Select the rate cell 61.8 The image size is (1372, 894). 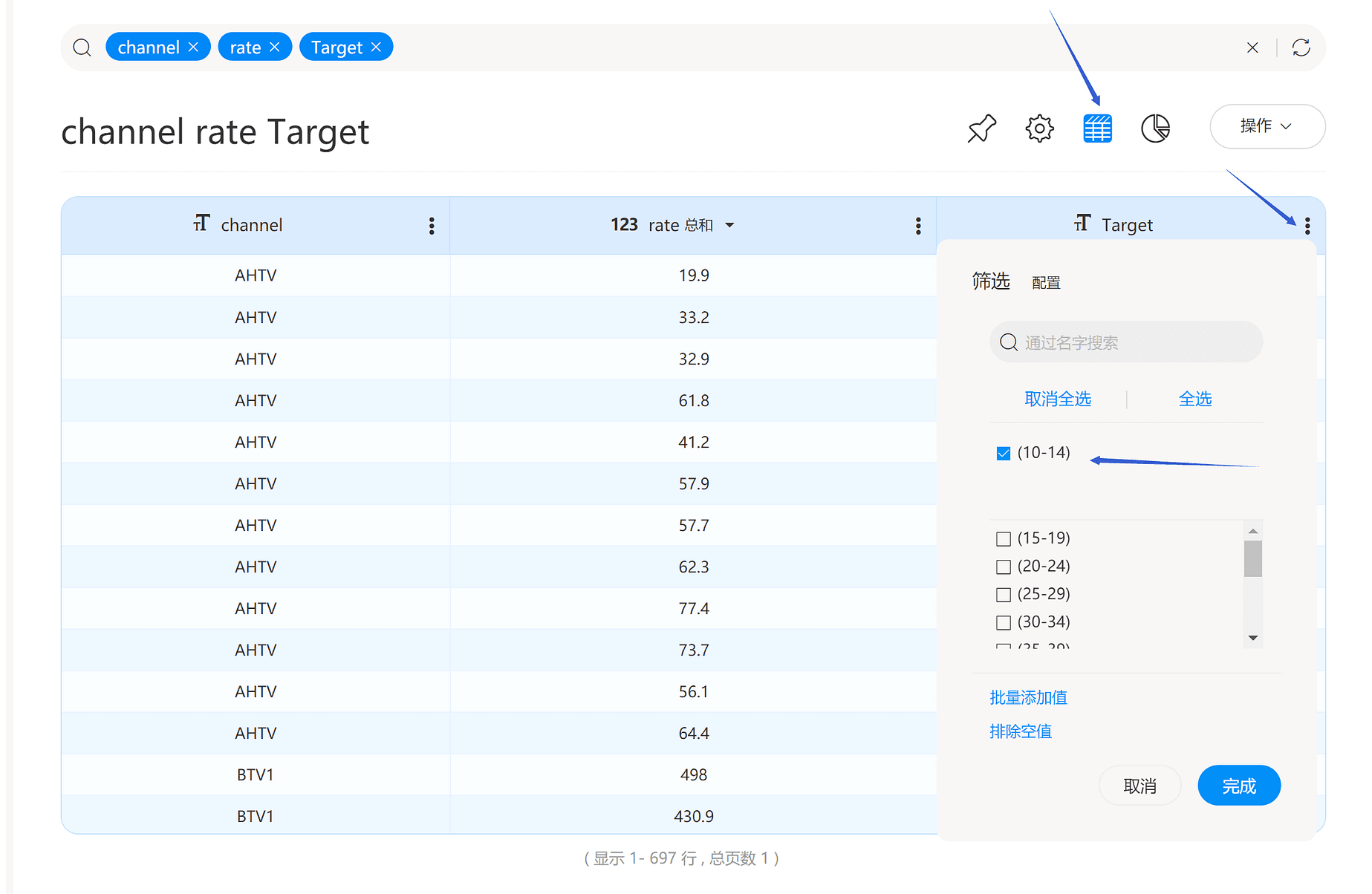(694, 400)
